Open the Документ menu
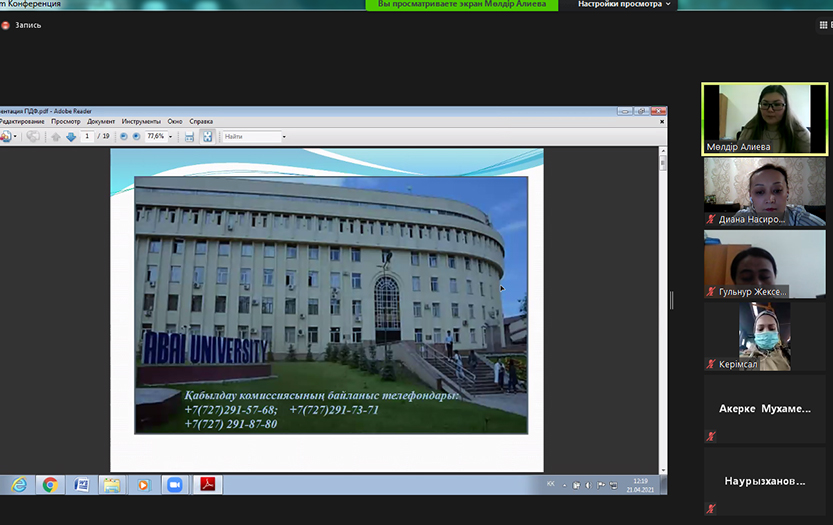The image size is (833, 525). coord(101,122)
